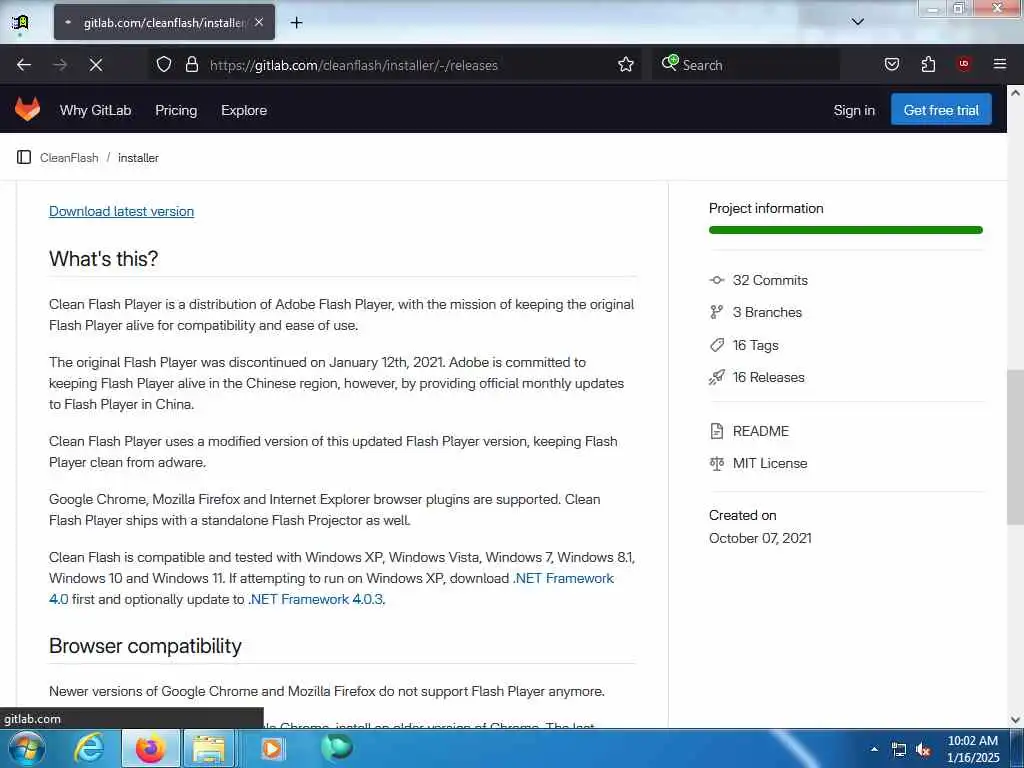Viewport: 1024px width, 768px height.
Task: Click the taskbar clock showing 10:02 AM
Action: (x=973, y=749)
